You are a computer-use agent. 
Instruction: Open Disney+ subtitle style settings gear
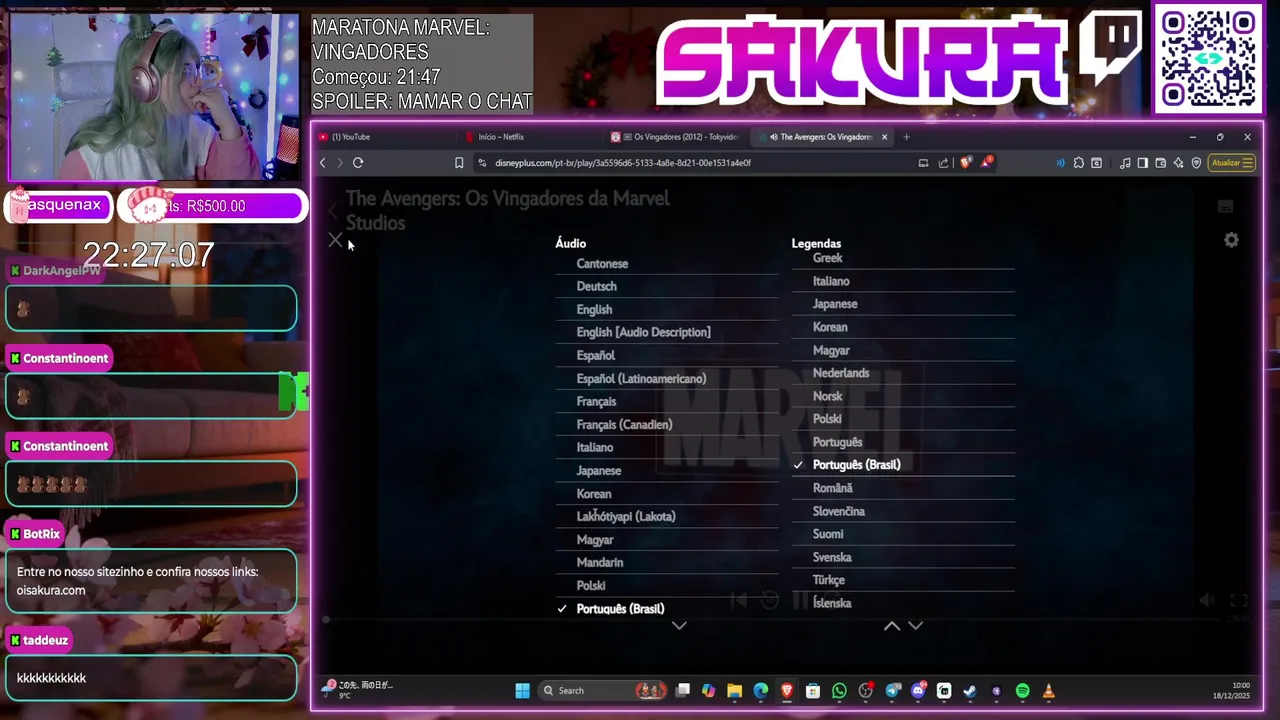(x=1231, y=240)
